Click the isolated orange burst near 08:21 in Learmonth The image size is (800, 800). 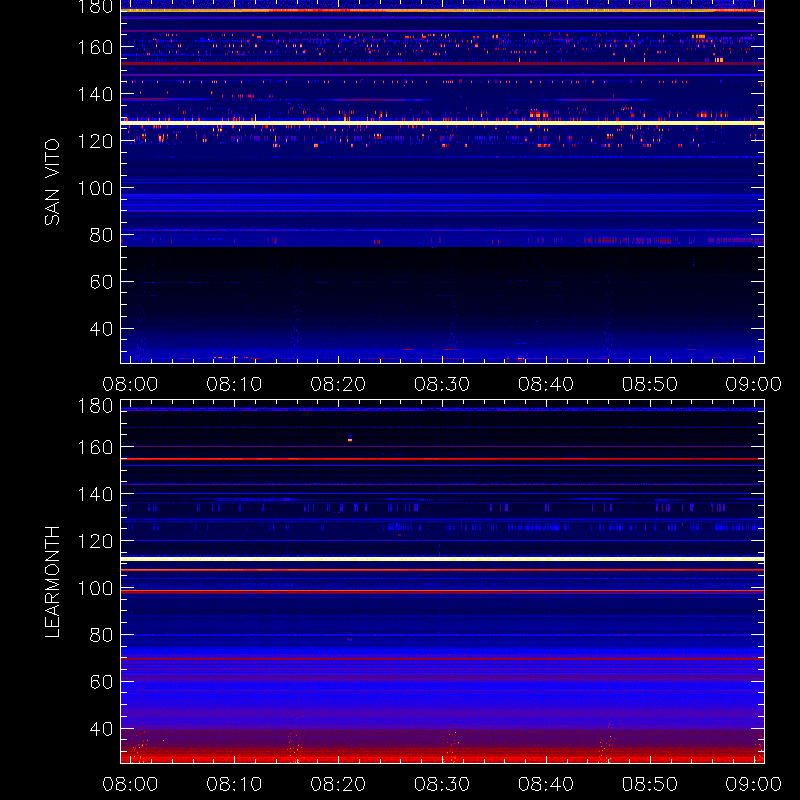tap(349, 438)
